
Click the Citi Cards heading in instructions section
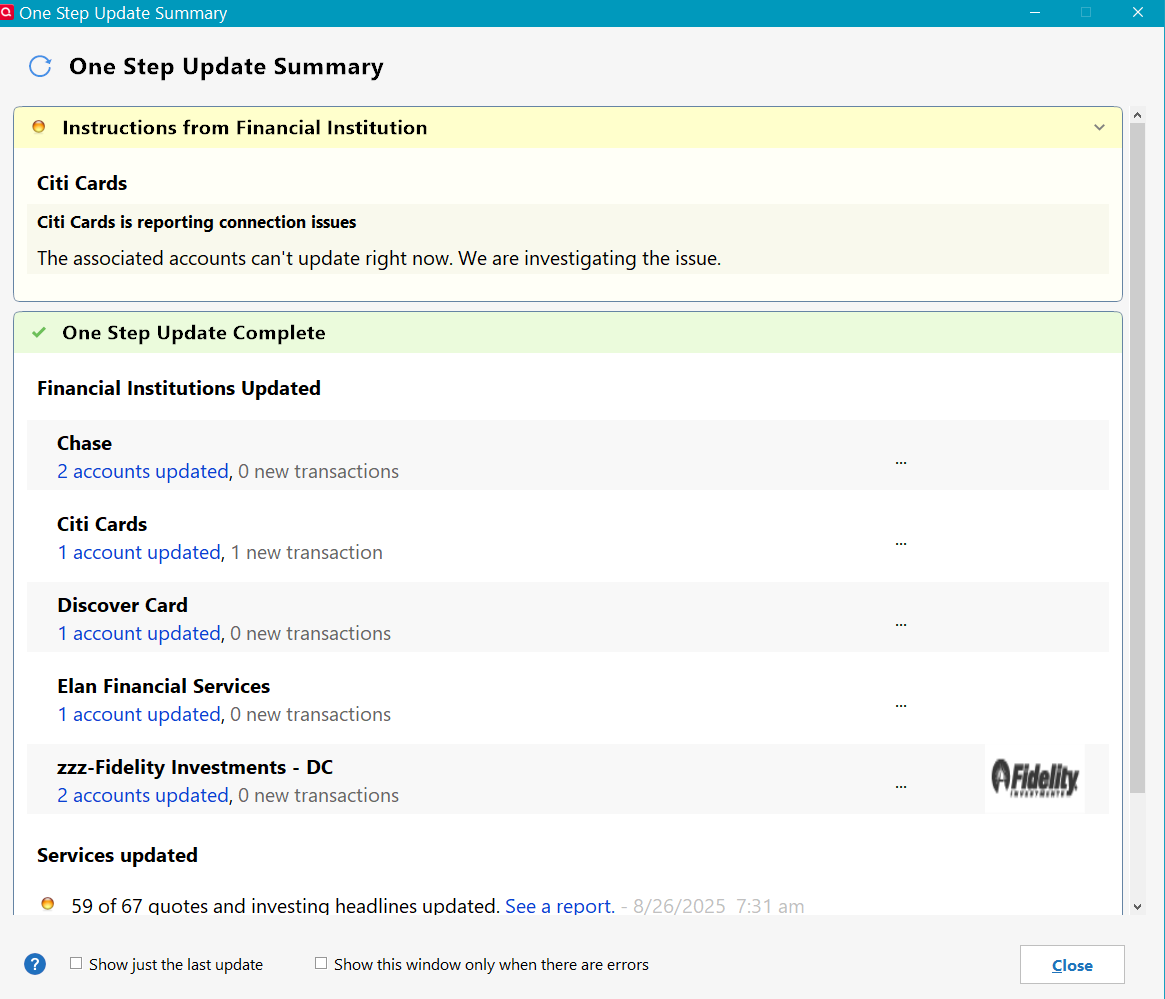click(82, 183)
